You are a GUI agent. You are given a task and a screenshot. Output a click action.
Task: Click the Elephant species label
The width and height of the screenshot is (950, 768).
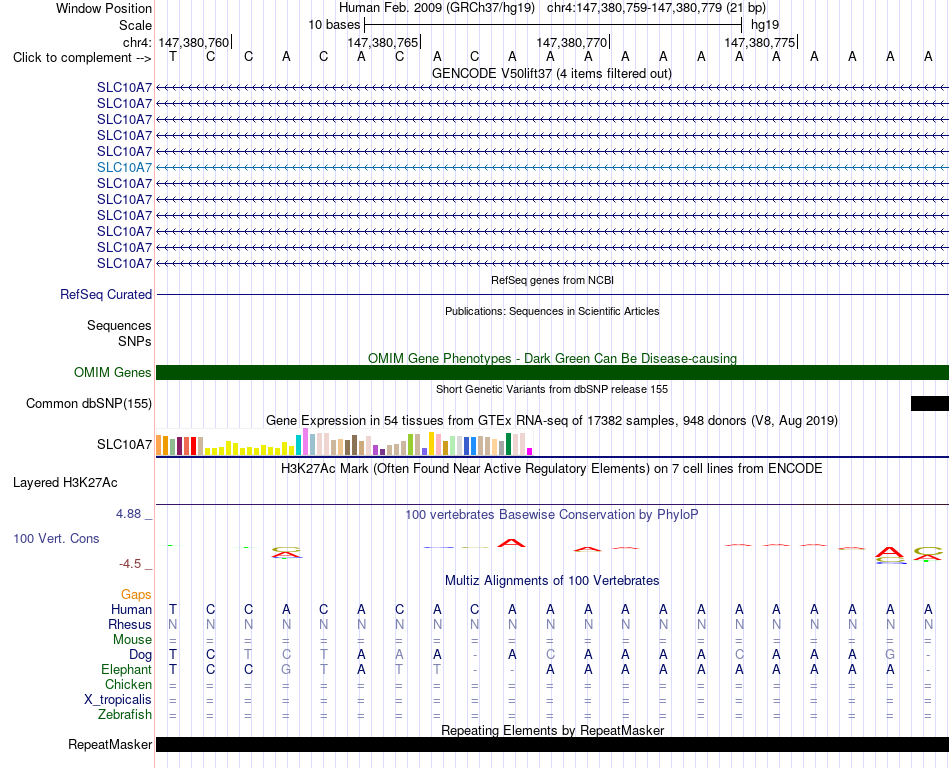point(126,669)
